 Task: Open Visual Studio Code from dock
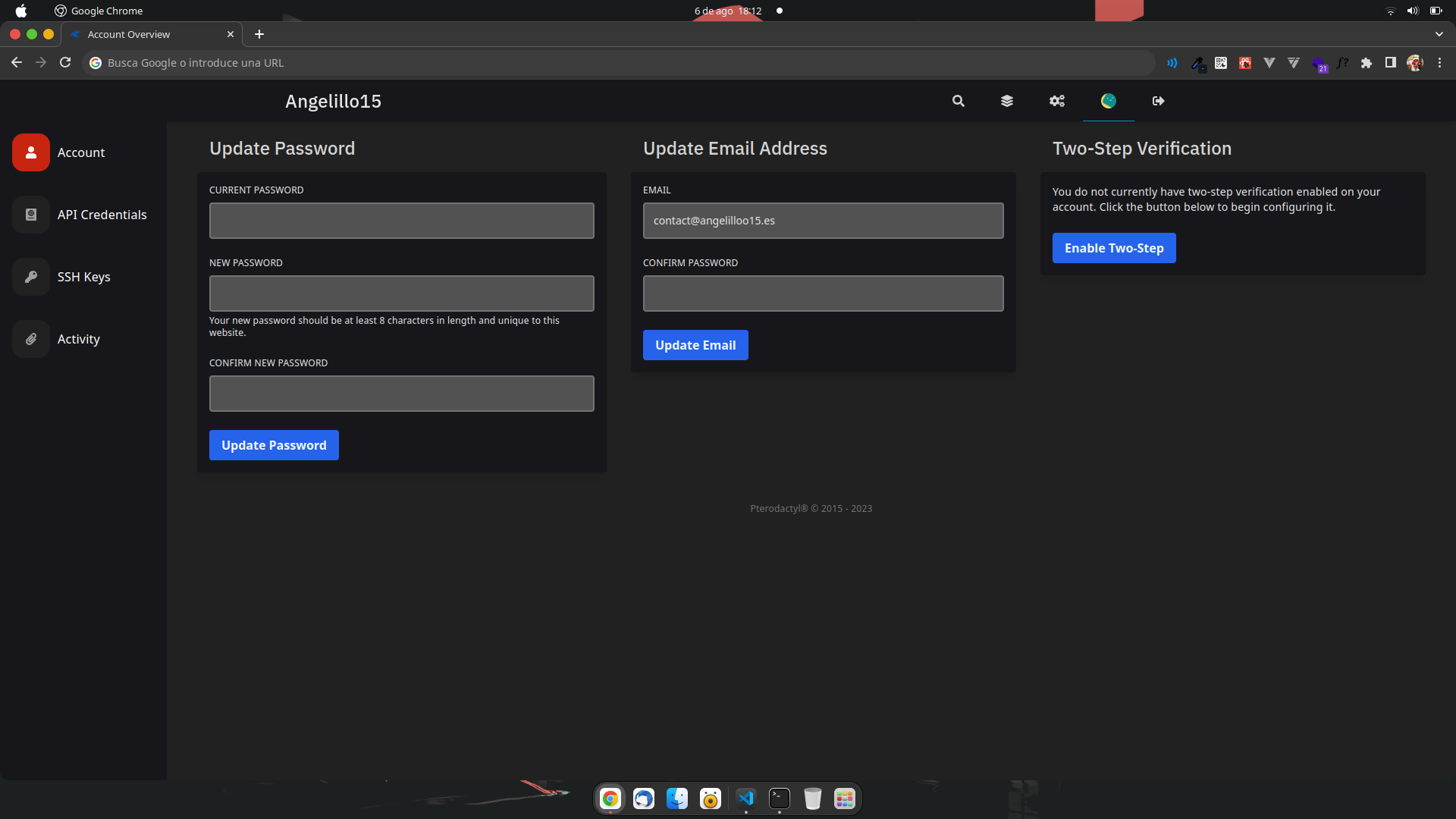[746, 799]
